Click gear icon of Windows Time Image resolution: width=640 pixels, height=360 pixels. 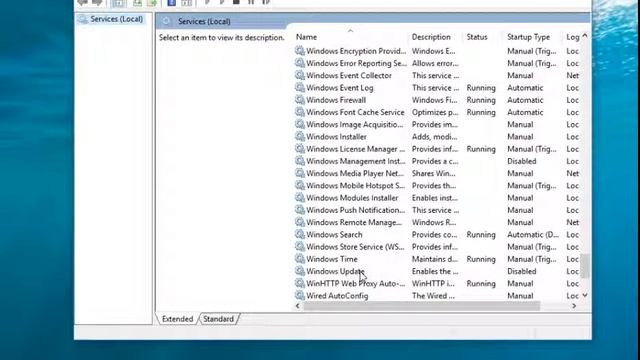(x=300, y=259)
